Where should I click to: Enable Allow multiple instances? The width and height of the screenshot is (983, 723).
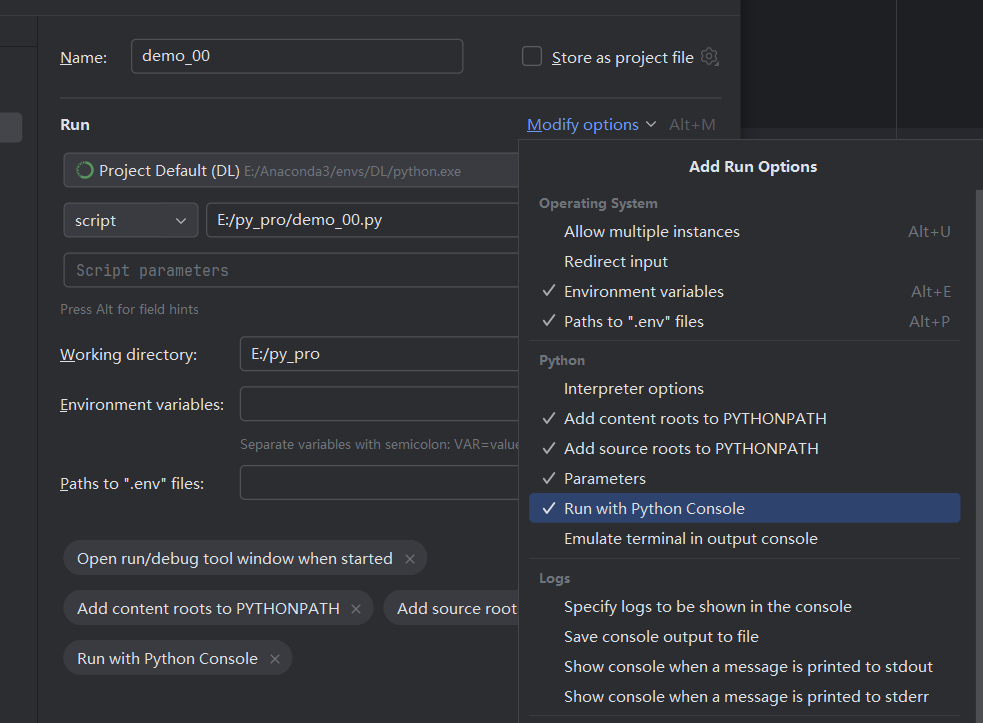[x=745, y=232]
